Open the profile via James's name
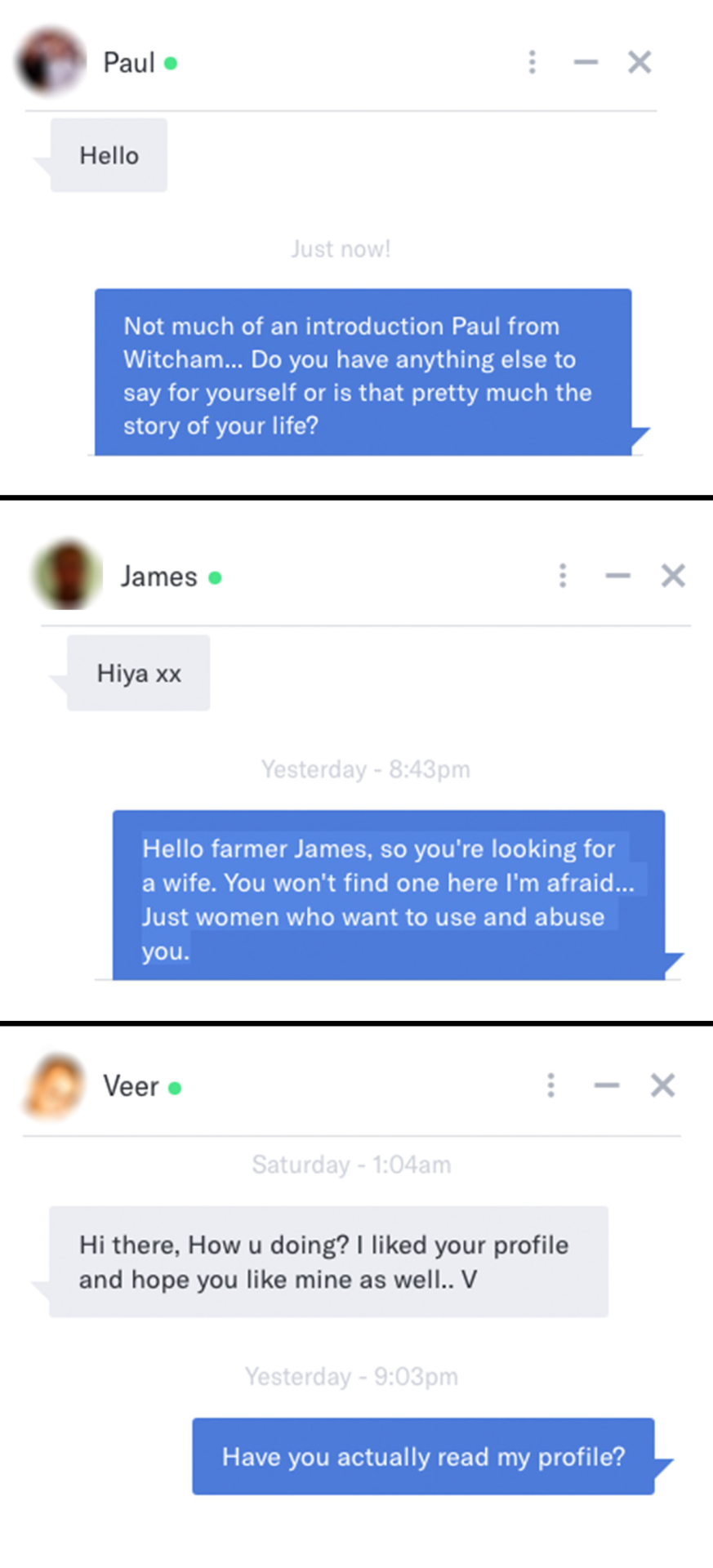The height and width of the screenshot is (1568, 713). click(159, 577)
